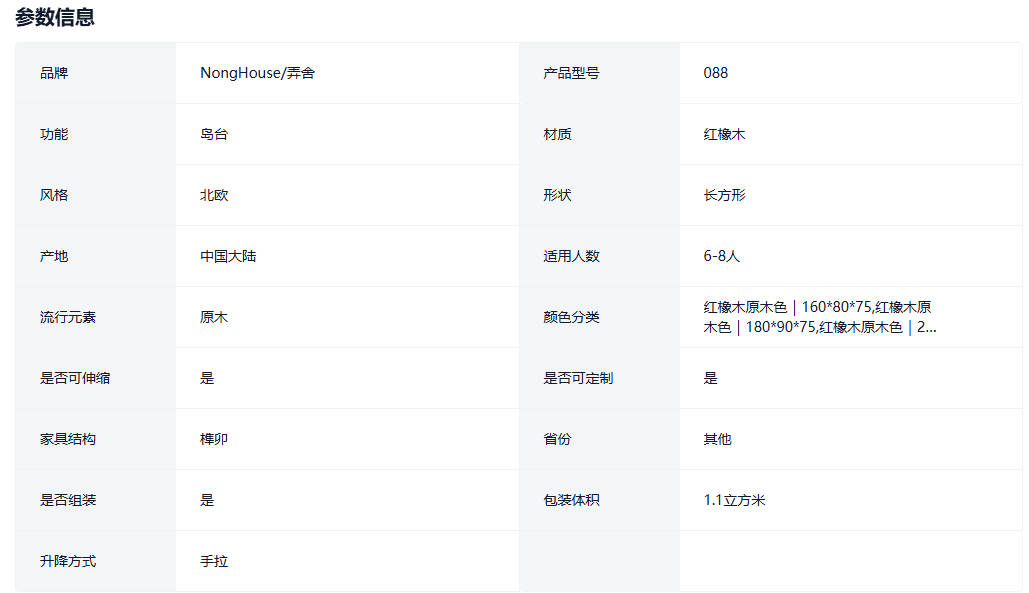Screen dimensions: 1029x593
Task: Click the 参数信息 section heading
Action: [55, 17]
